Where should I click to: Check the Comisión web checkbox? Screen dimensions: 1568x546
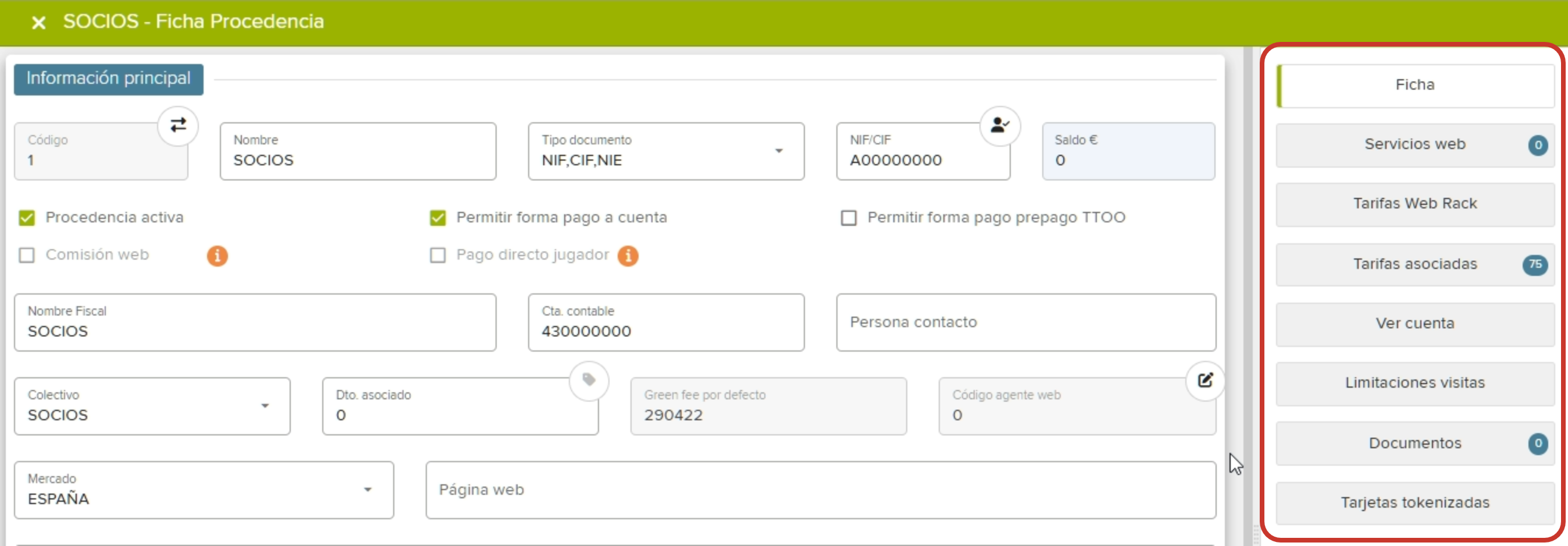point(27,255)
